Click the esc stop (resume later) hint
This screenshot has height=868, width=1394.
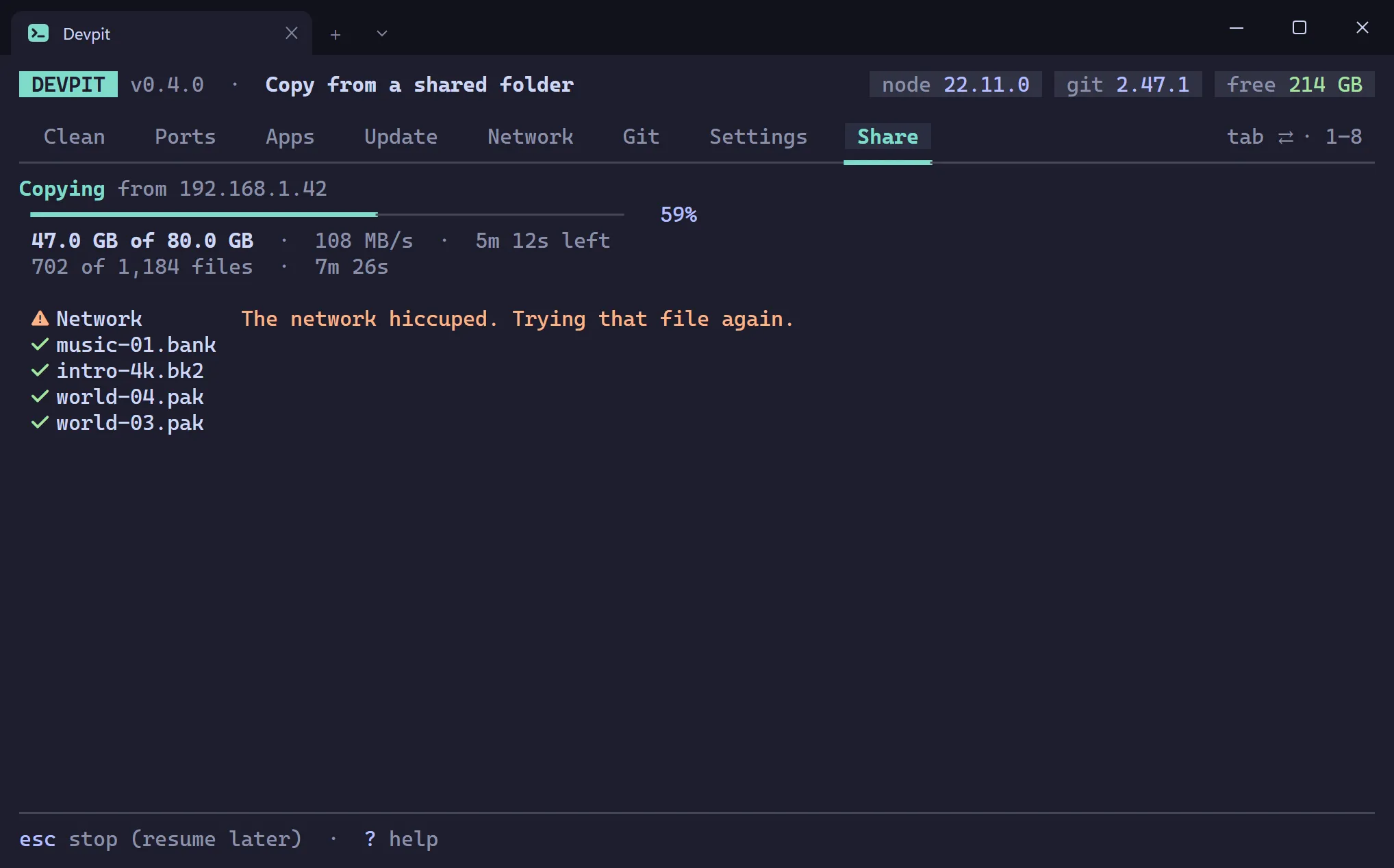click(x=160, y=839)
